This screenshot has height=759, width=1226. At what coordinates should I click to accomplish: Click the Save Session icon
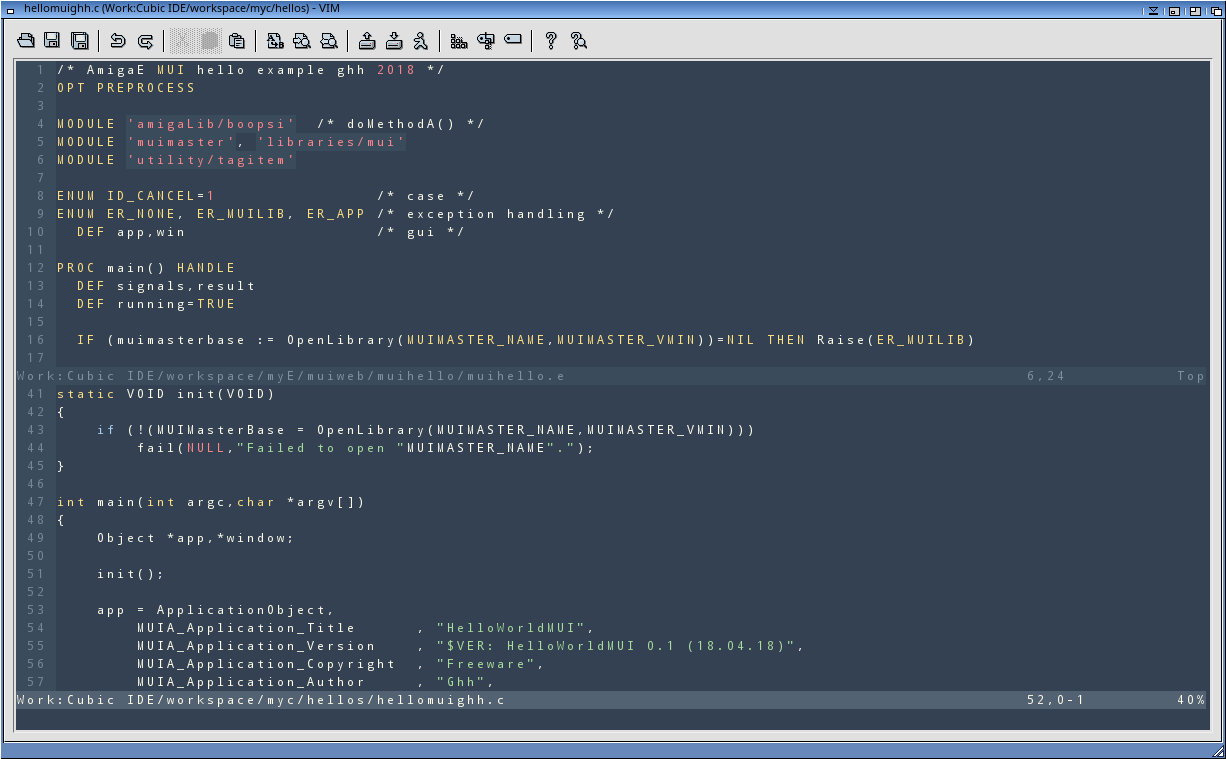(x=394, y=41)
